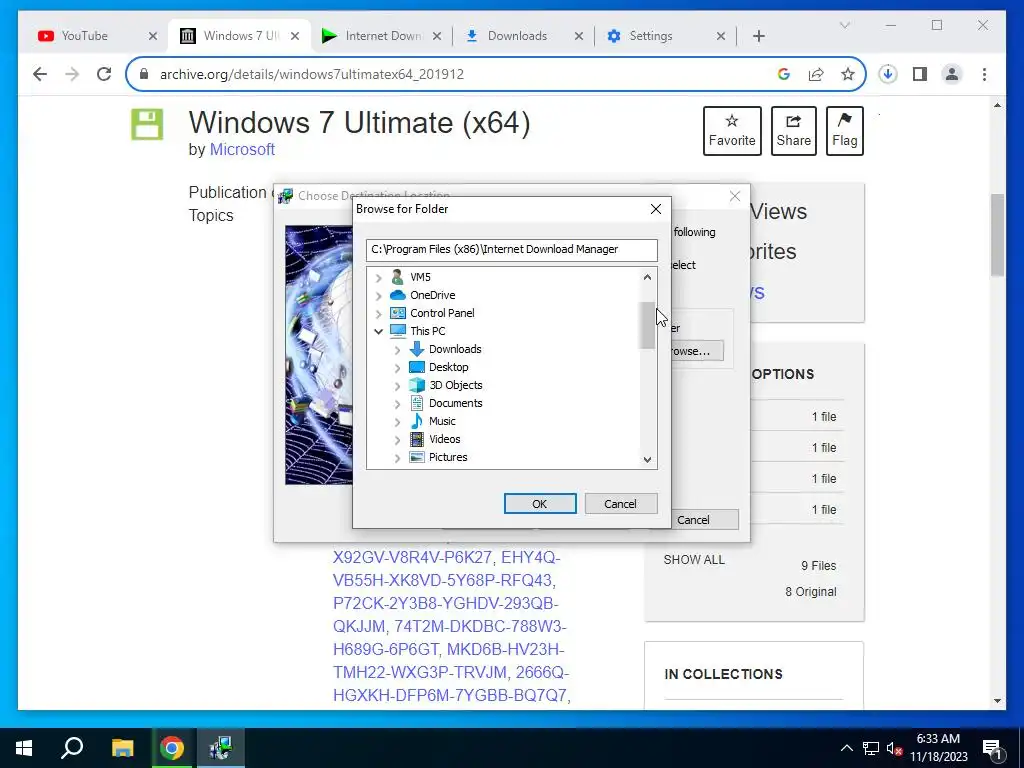Expand the Documents folder node
1024x768 pixels.
tap(397, 404)
